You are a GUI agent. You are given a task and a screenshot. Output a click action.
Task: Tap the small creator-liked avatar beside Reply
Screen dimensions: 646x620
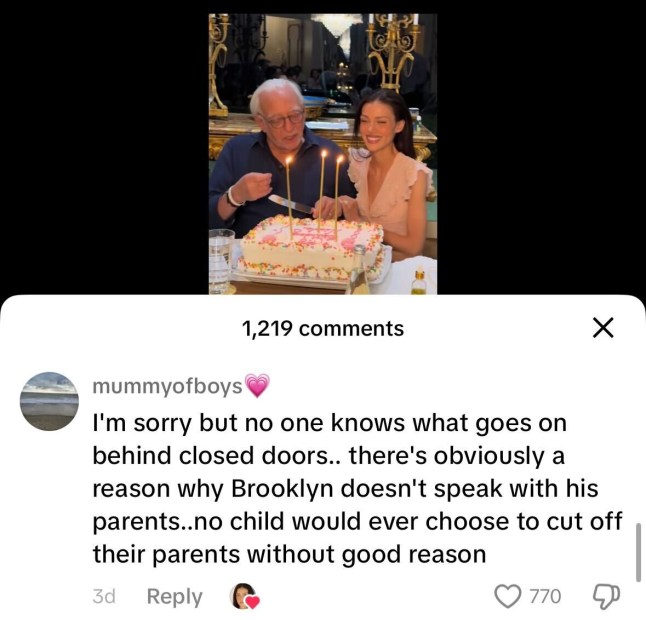click(x=244, y=596)
